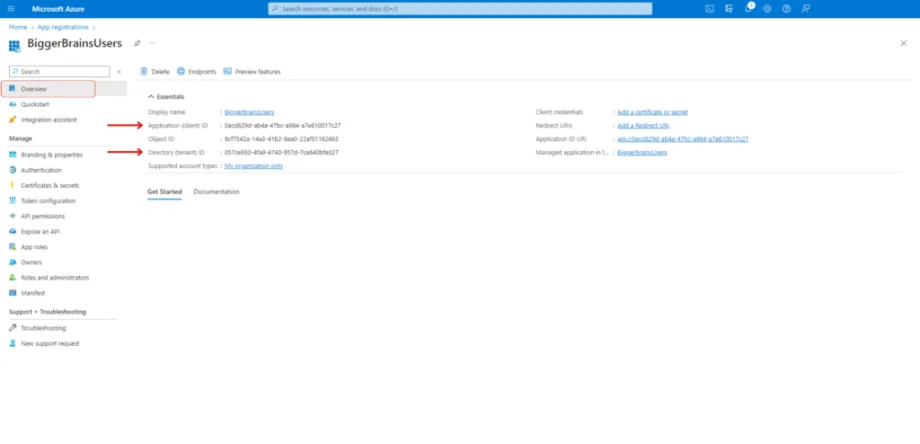Click the API permissions icon
Screen dimensions: 920x444
(x=13, y=216)
